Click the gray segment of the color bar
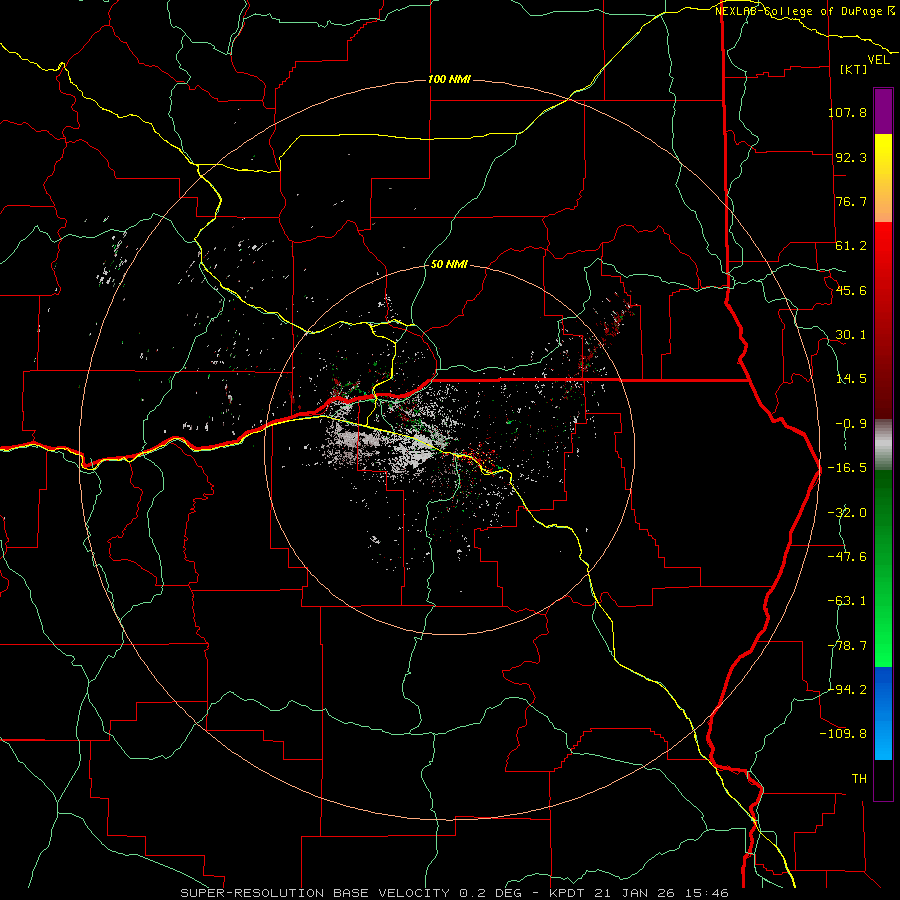Image resolution: width=900 pixels, height=900 pixels. click(x=883, y=445)
